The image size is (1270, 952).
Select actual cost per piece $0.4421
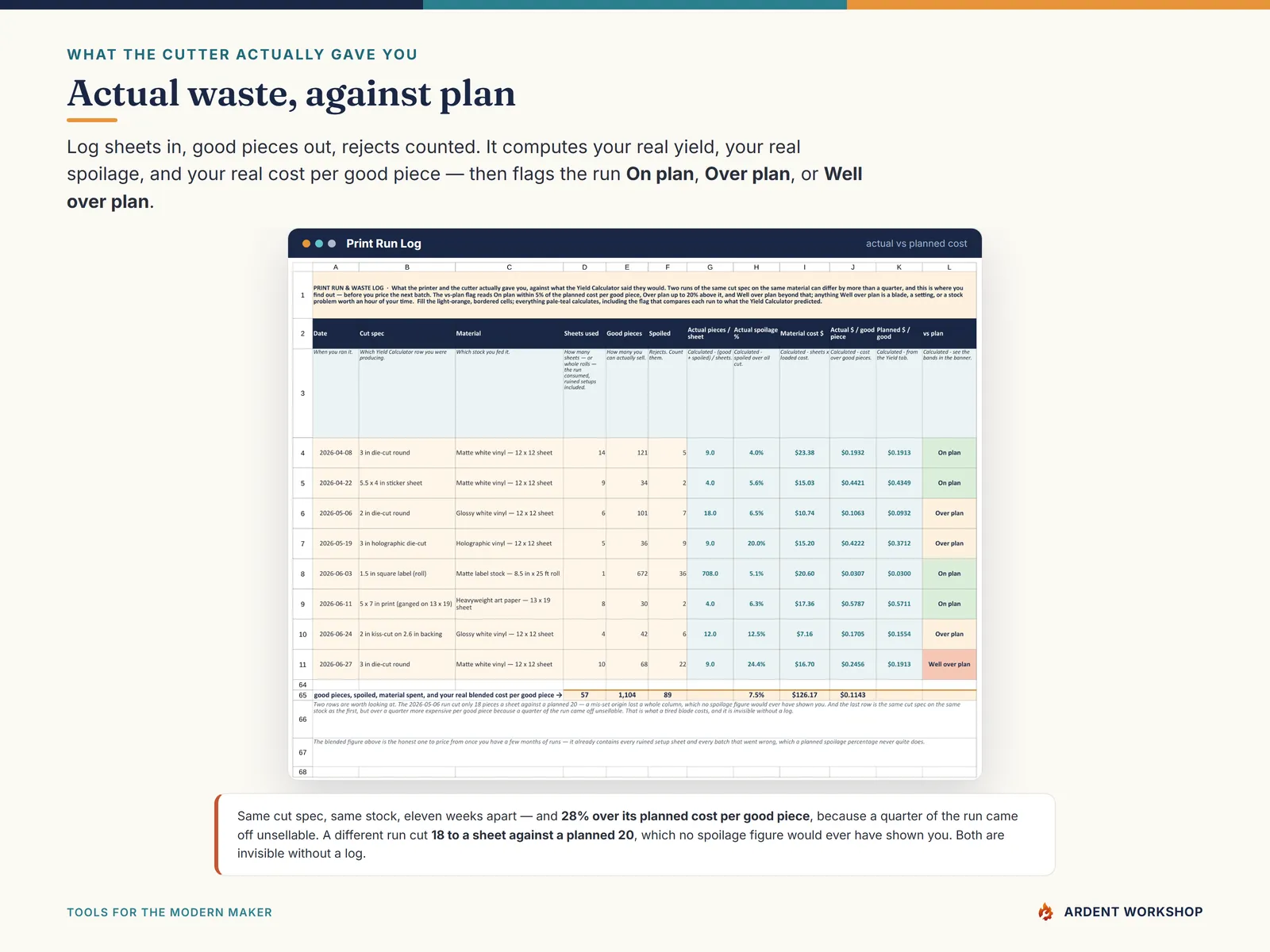point(852,483)
